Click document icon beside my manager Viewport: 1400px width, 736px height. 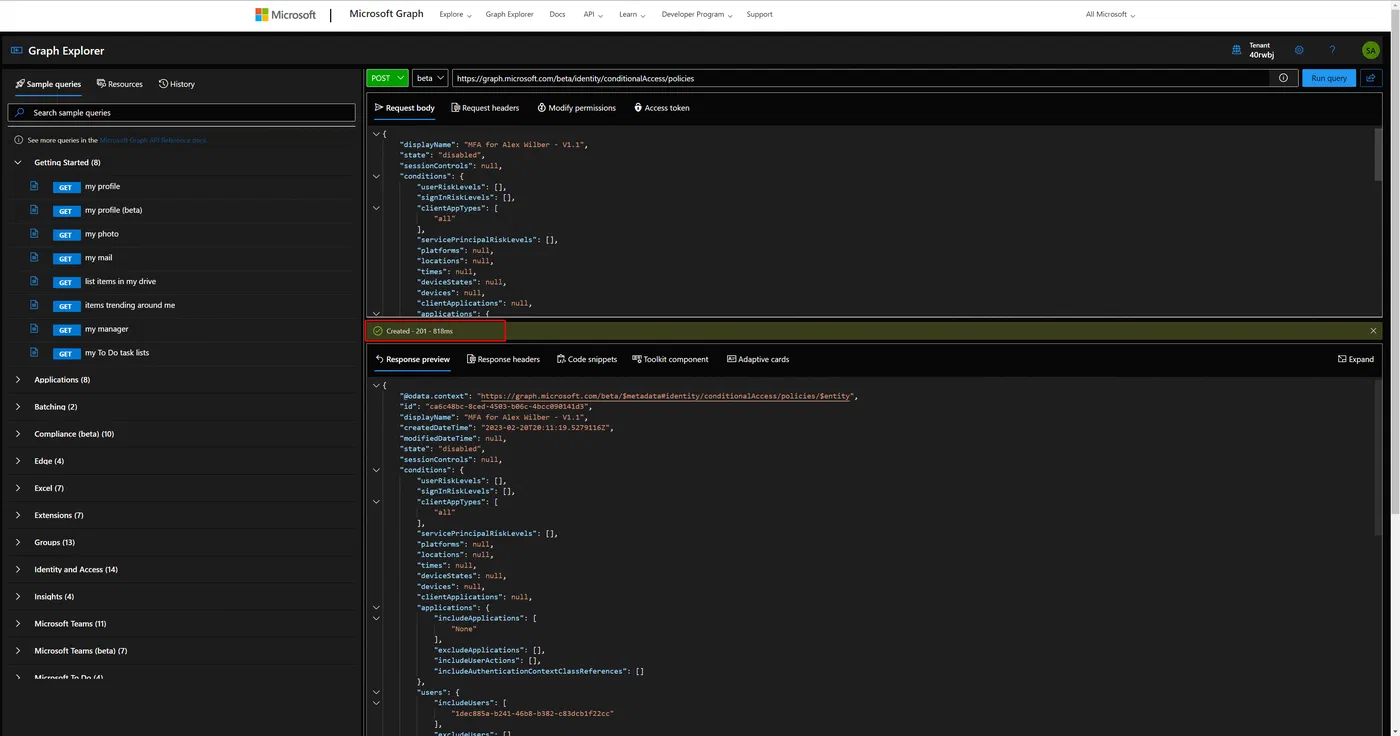(x=34, y=328)
